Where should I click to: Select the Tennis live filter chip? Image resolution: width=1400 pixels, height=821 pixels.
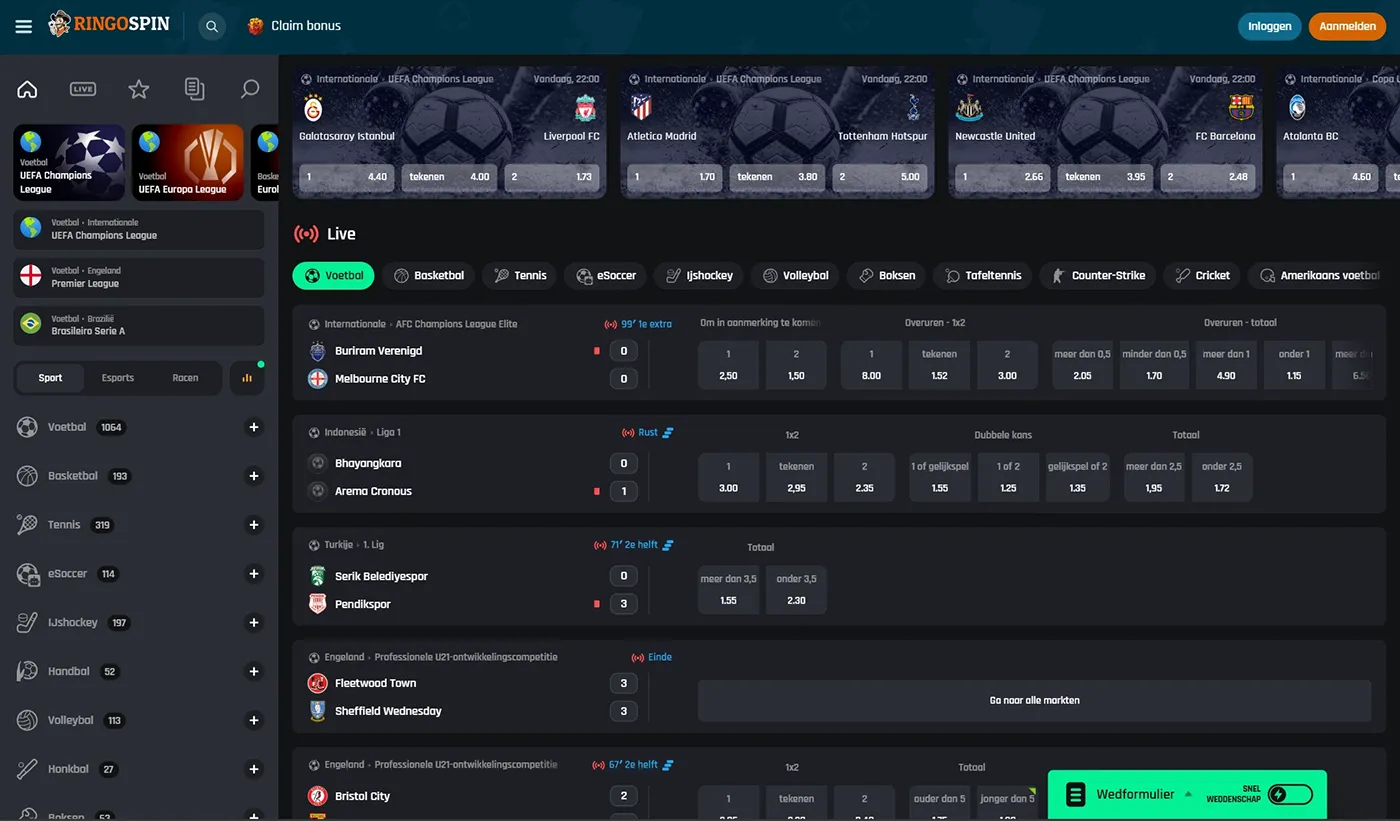coord(520,275)
